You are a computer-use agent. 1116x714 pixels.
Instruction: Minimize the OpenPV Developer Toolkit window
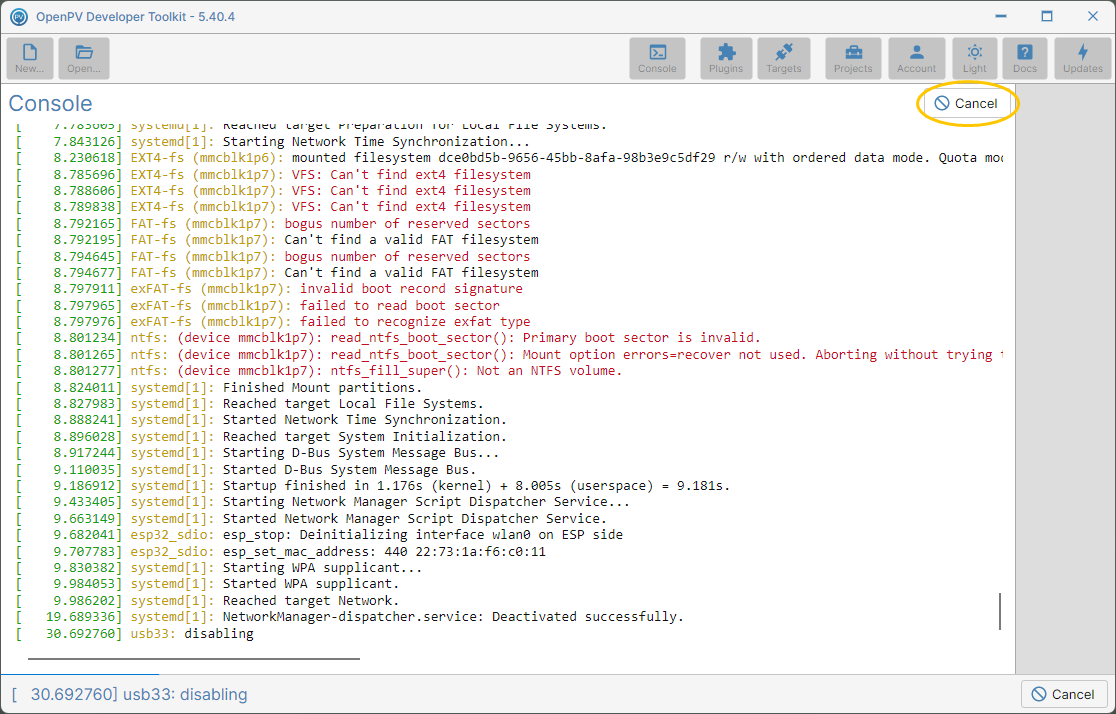(1001, 16)
